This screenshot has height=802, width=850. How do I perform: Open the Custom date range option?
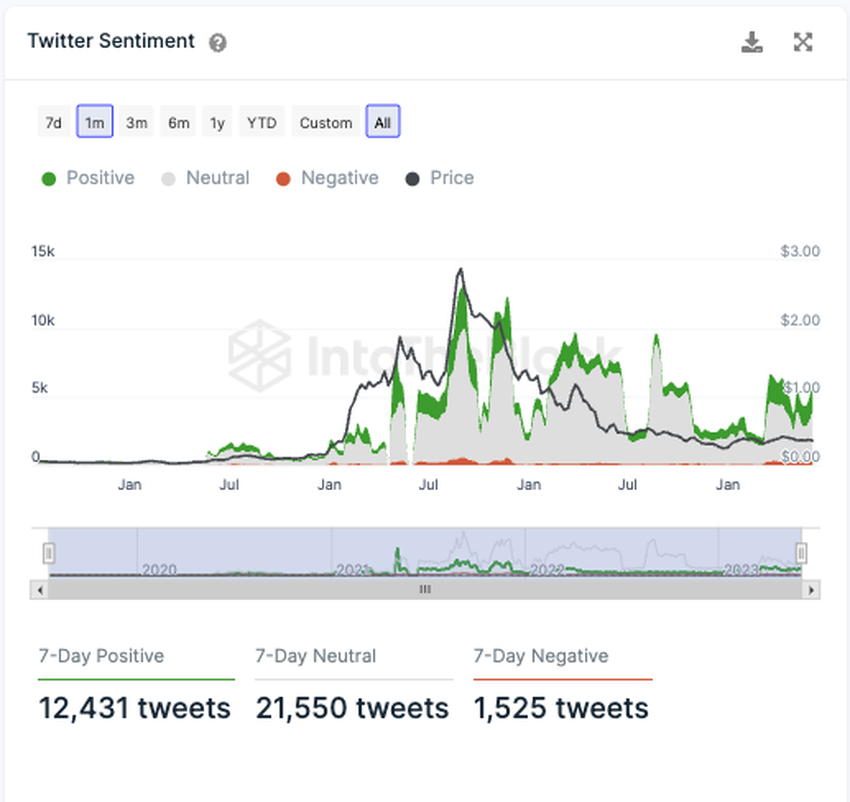tap(325, 122)
